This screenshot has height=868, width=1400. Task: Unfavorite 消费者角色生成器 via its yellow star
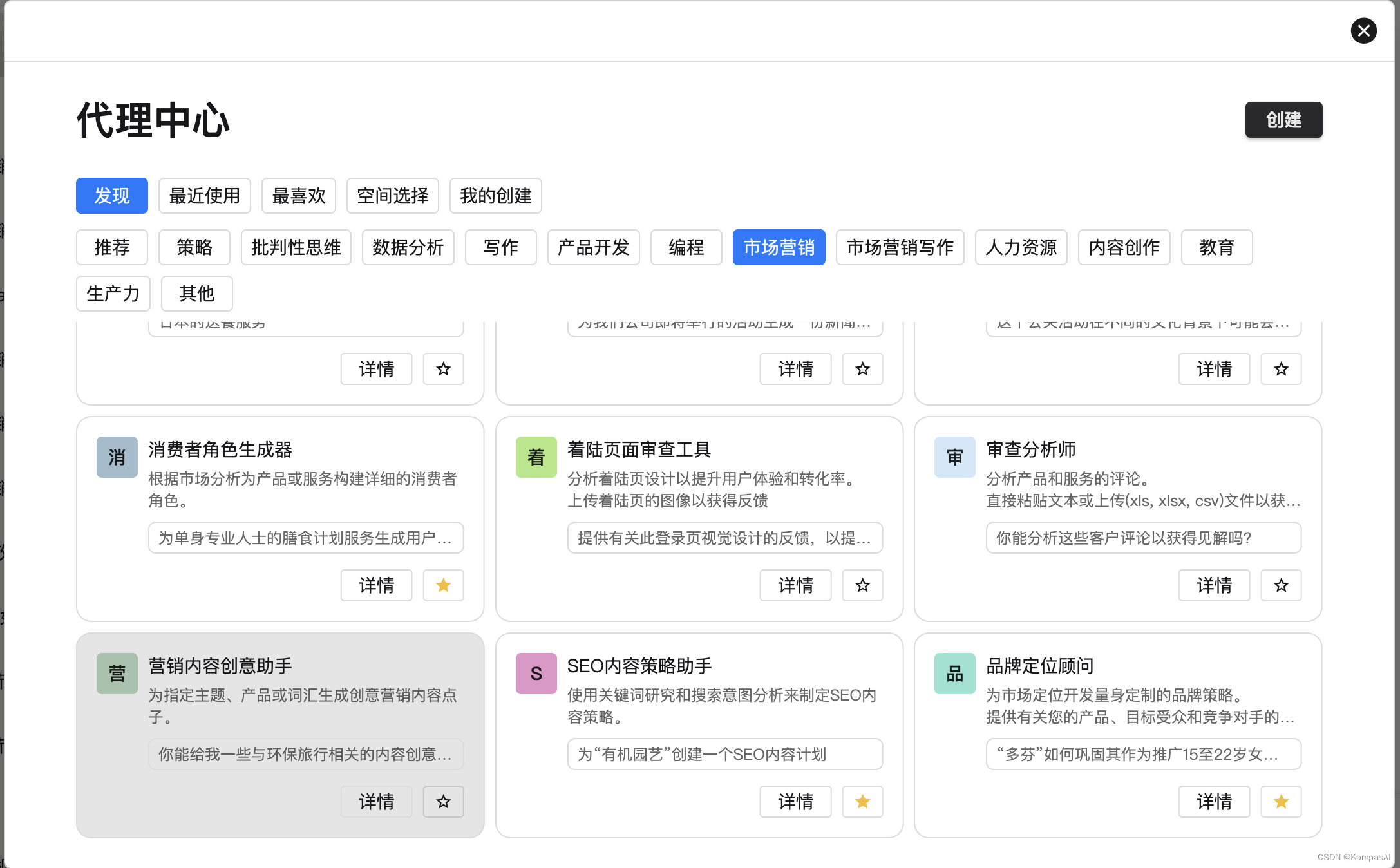pyautogui.click(x=443, y=585)
